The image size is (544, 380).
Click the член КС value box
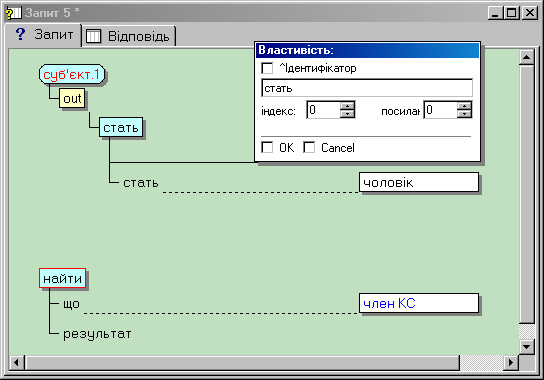pos(419,303)
